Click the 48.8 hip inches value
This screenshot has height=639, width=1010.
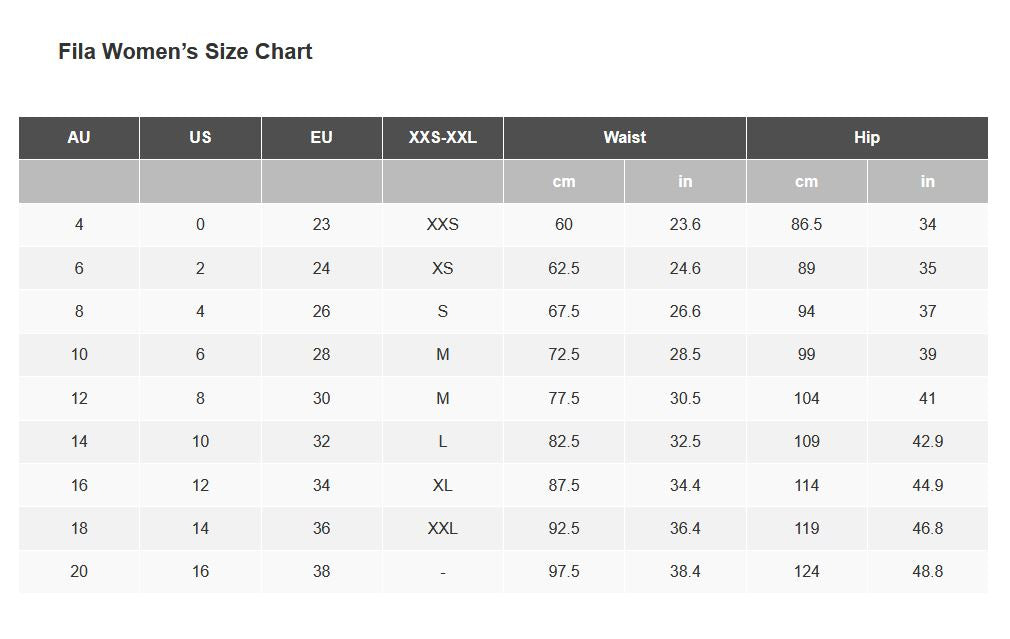coord(927,572)
